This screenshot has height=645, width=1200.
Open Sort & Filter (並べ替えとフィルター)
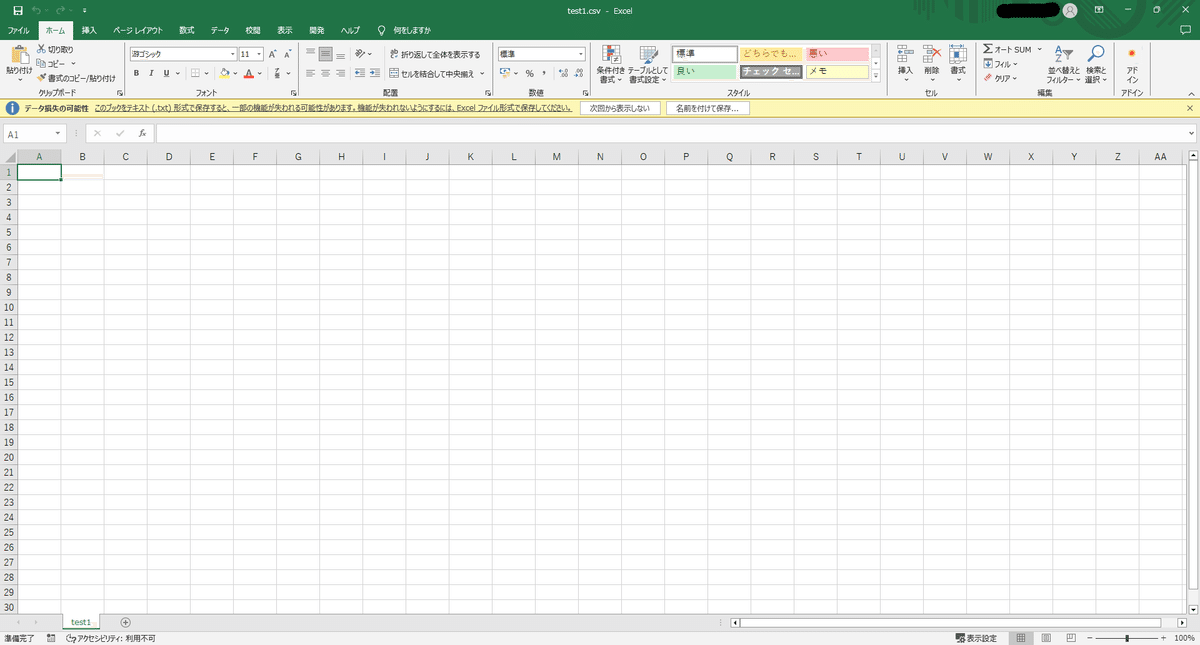(1063, 64)
